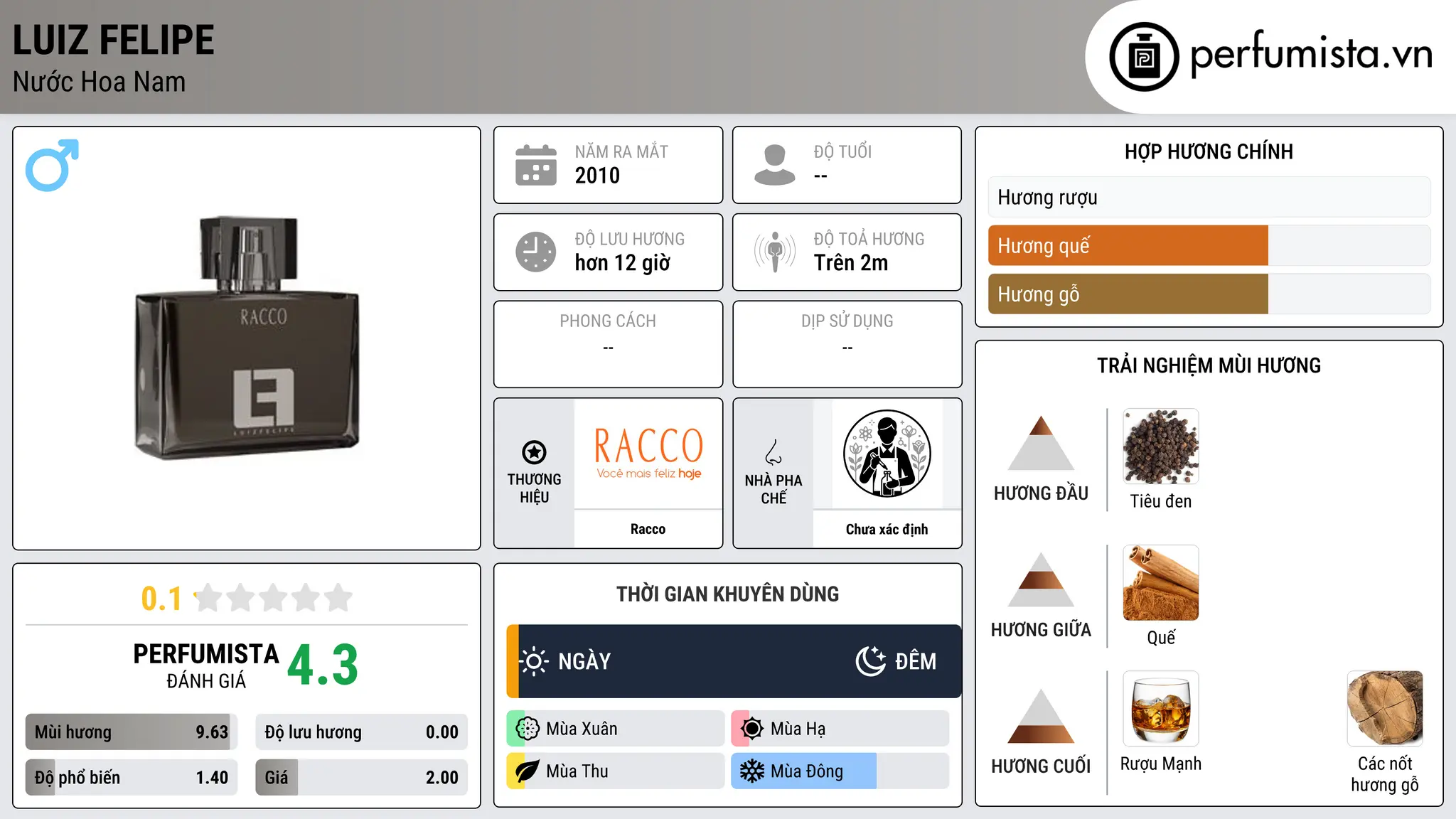This screenshot has height=819, width=1456.
Task: Click the yellow 0.1 user rating
Action: coord(161,599)
